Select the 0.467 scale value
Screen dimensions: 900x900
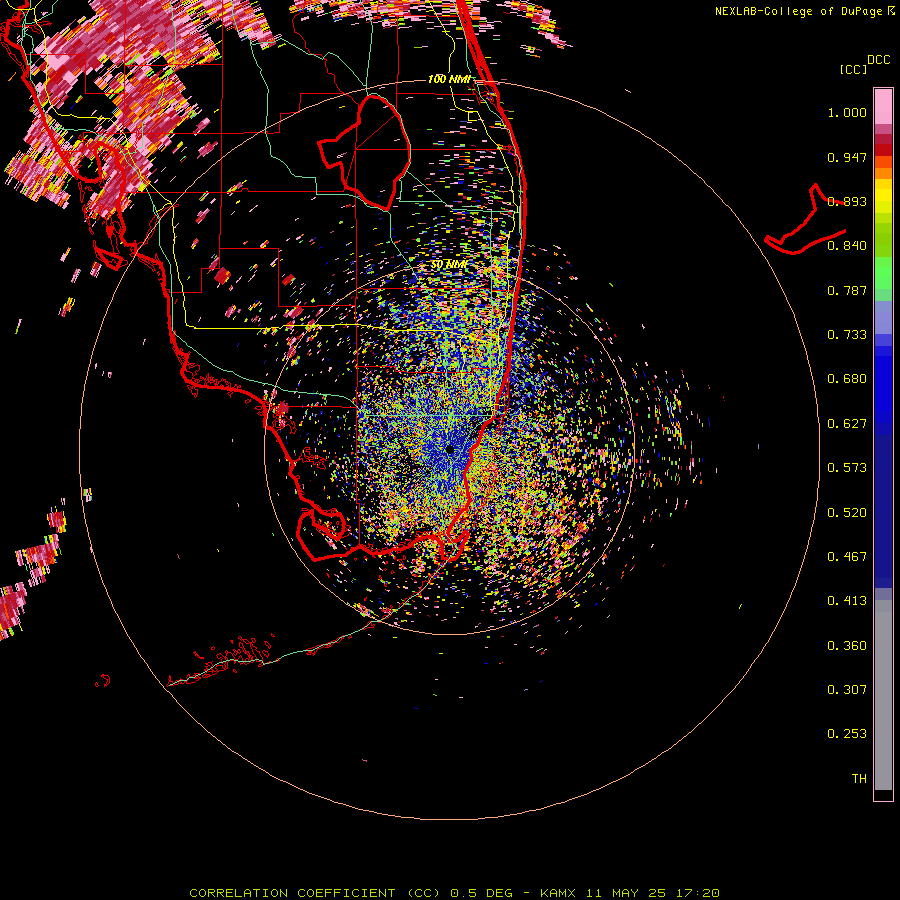pyautogui.click(x=847, y=557)
